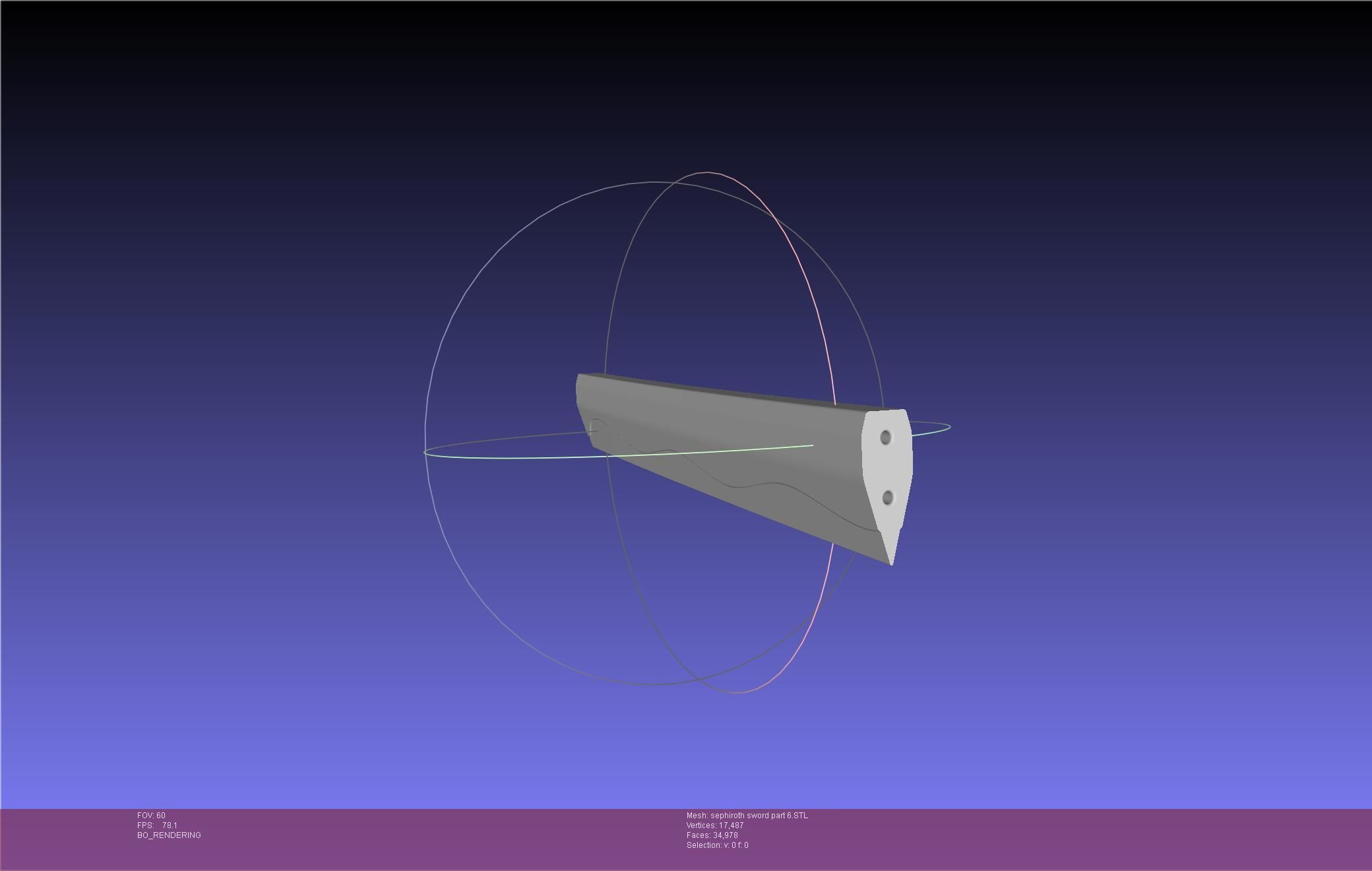The height and width of the screenshot is (871, 1372).
Task: Click the lower hole on the sword end cap
Action: 887,498
